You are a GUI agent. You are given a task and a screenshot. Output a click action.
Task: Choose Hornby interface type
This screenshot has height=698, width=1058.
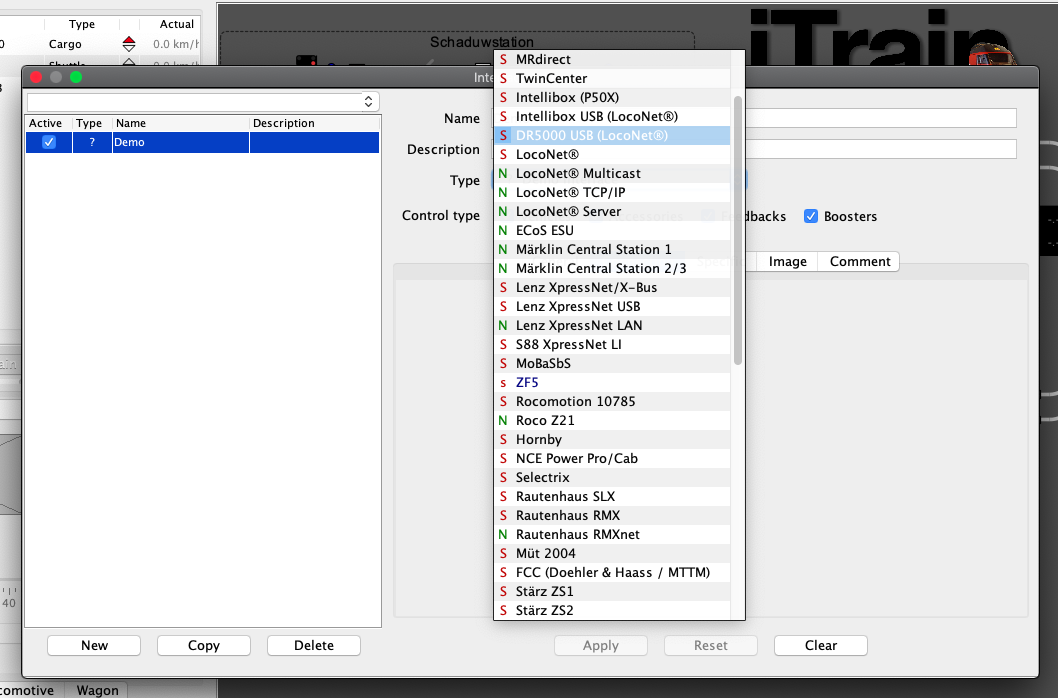(612, 439)
